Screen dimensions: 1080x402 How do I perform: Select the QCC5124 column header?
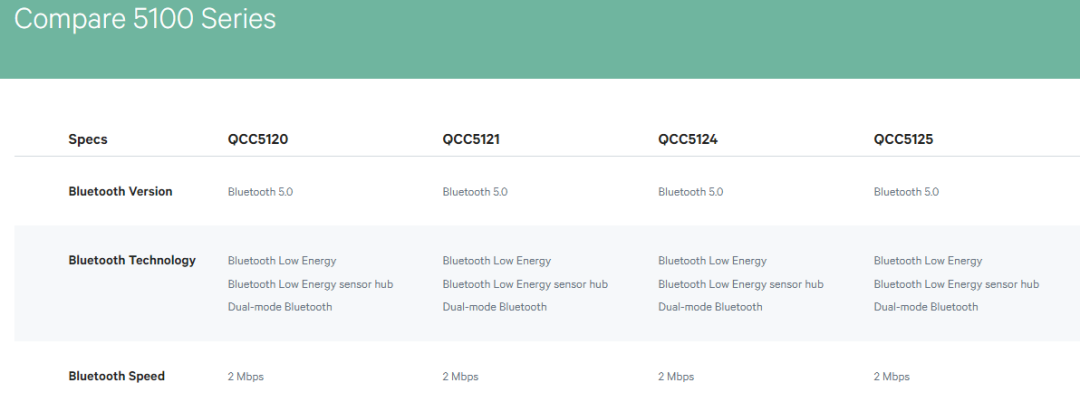coord(688,139)
